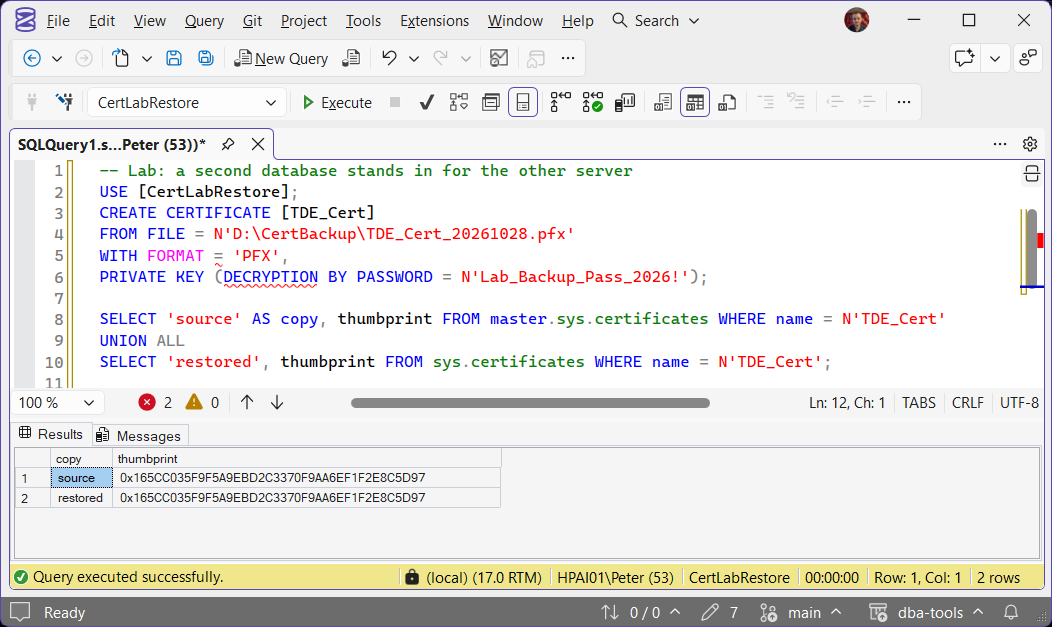The height and width of the screenshot is (627, 1052).
Task: Click the Save All icon
Action: pos(206,58)
